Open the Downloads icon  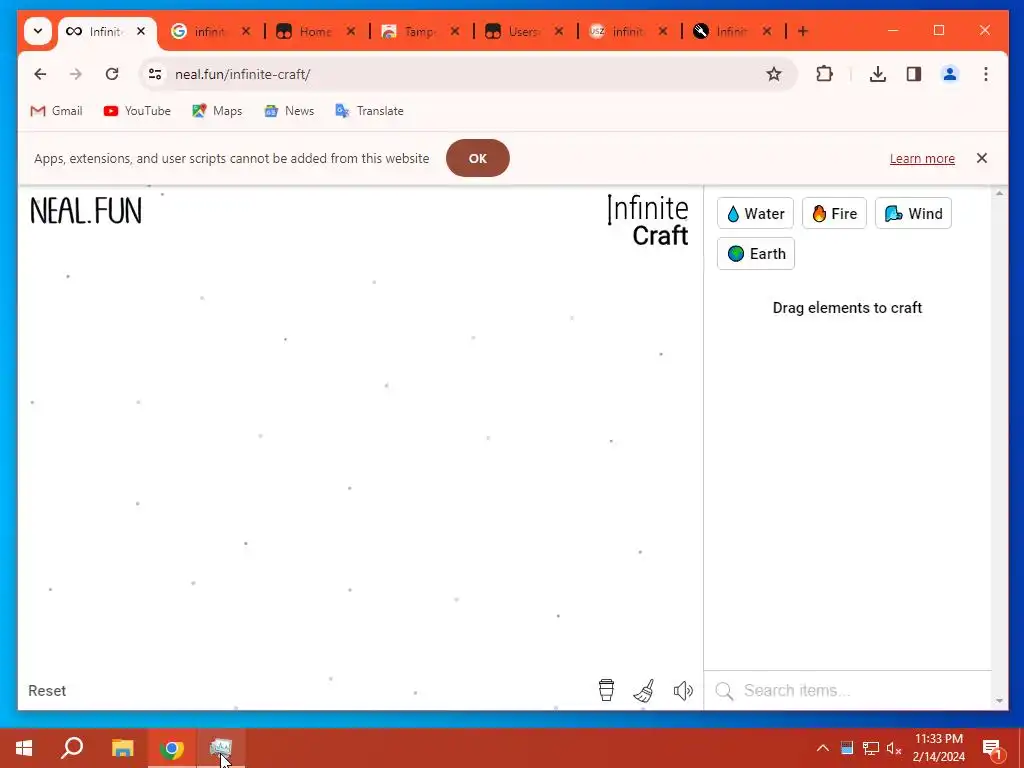coord(878,74)
